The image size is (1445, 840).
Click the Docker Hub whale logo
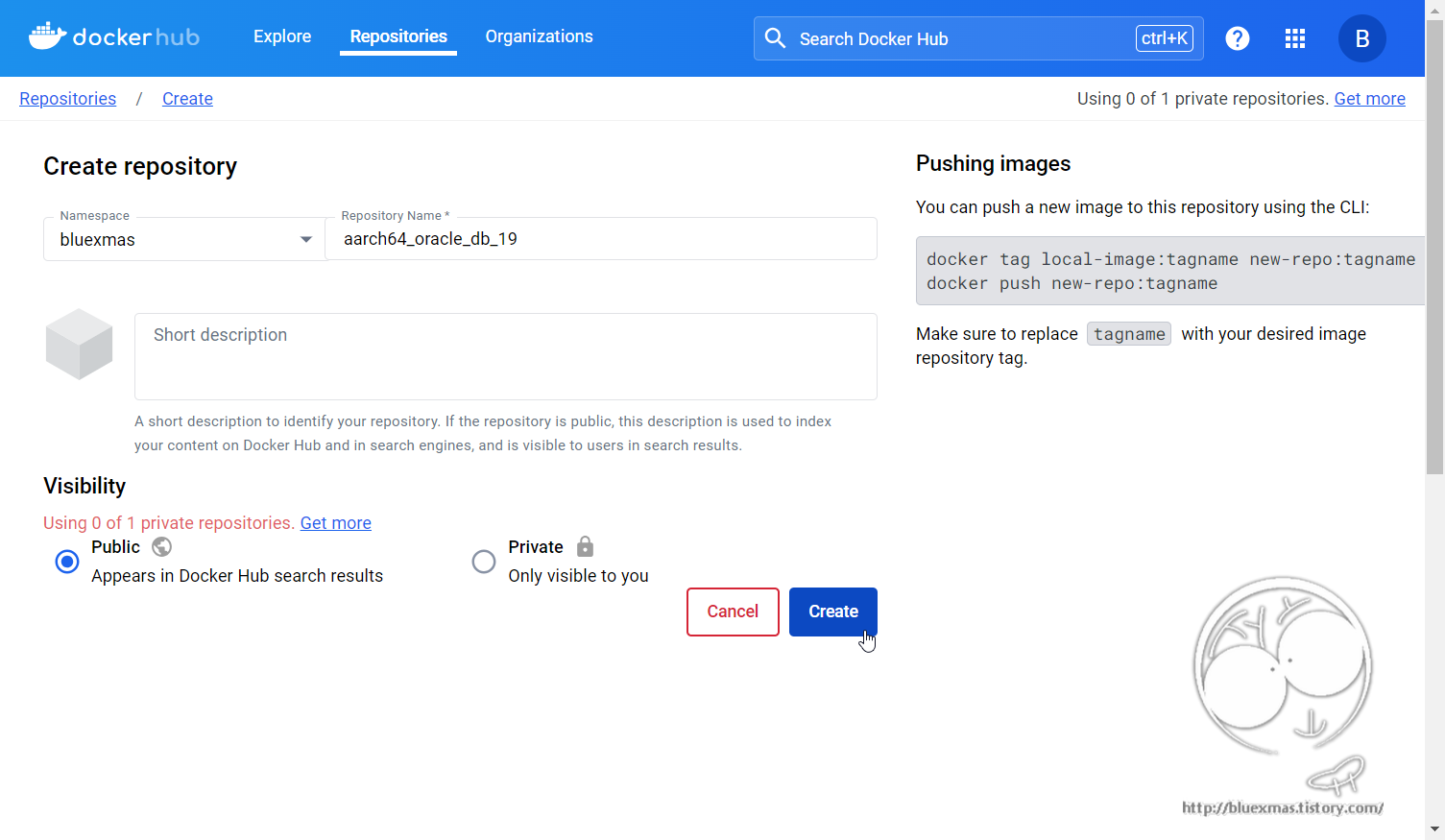pyautogui.click(x=114, y=36)
